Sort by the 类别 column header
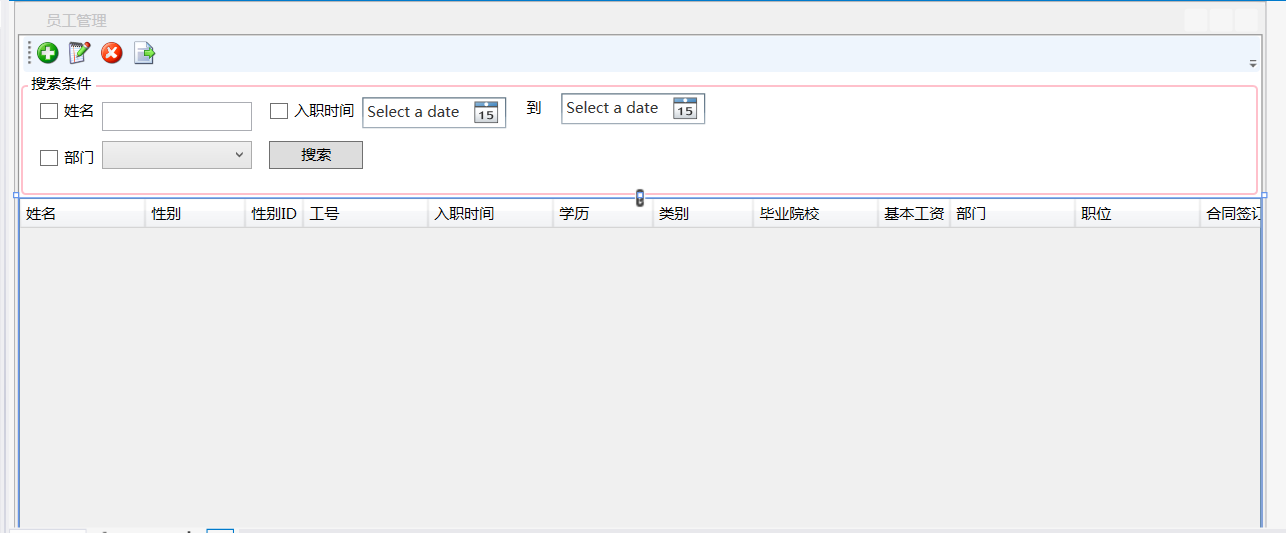The width and height of the screenshot is (1286, 533). (703, 214)
